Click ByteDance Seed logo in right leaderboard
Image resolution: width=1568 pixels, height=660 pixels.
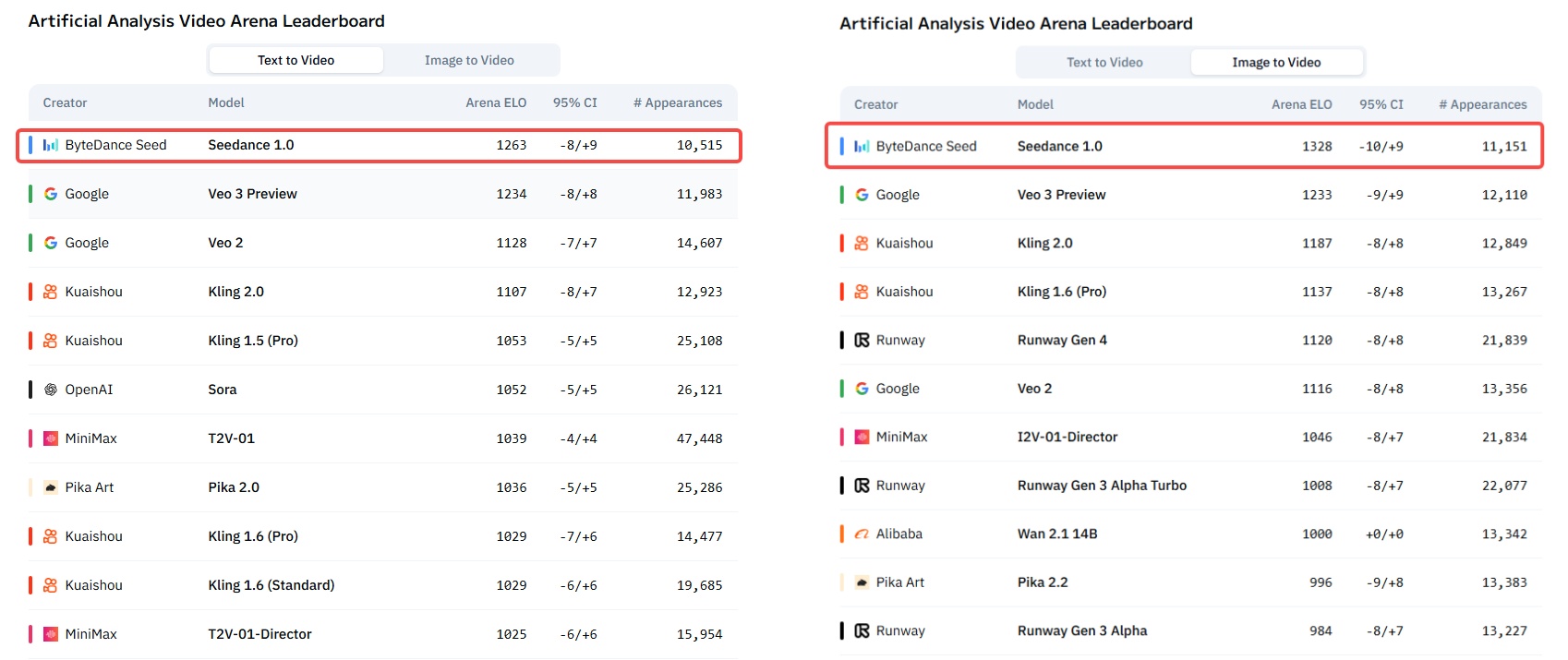[862, 146]
